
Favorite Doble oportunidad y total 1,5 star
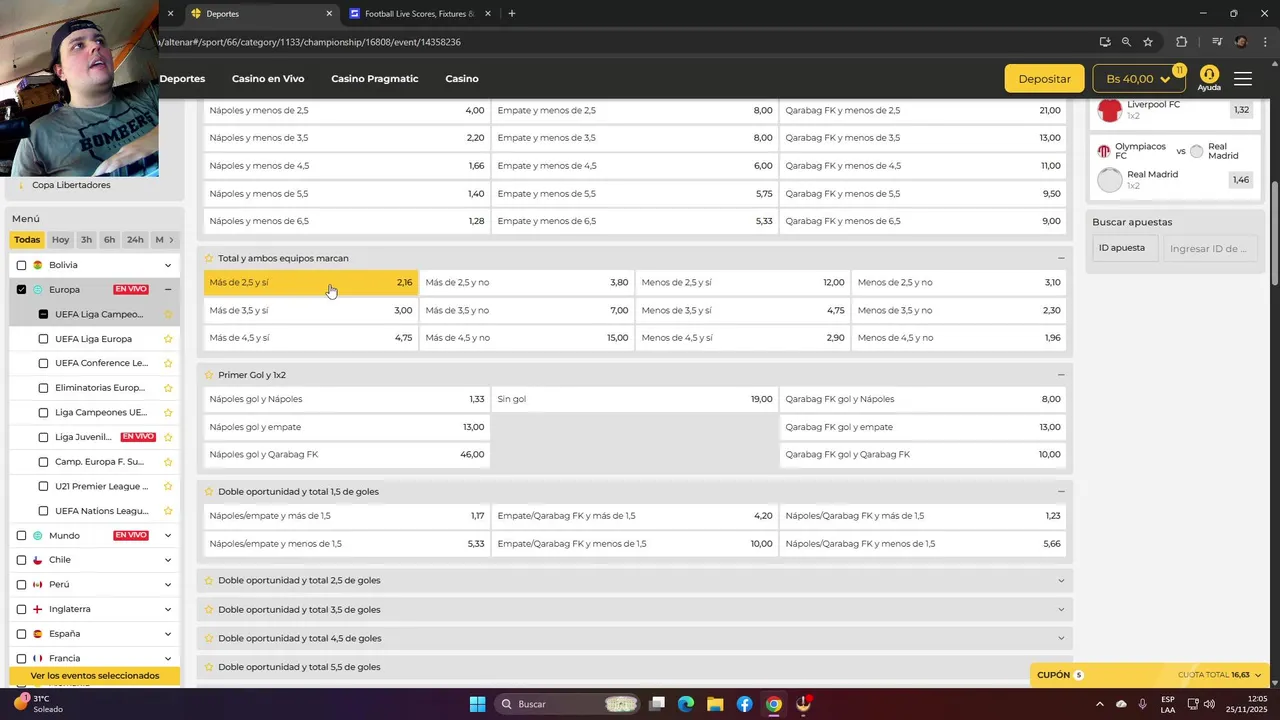tap(209, 492)
